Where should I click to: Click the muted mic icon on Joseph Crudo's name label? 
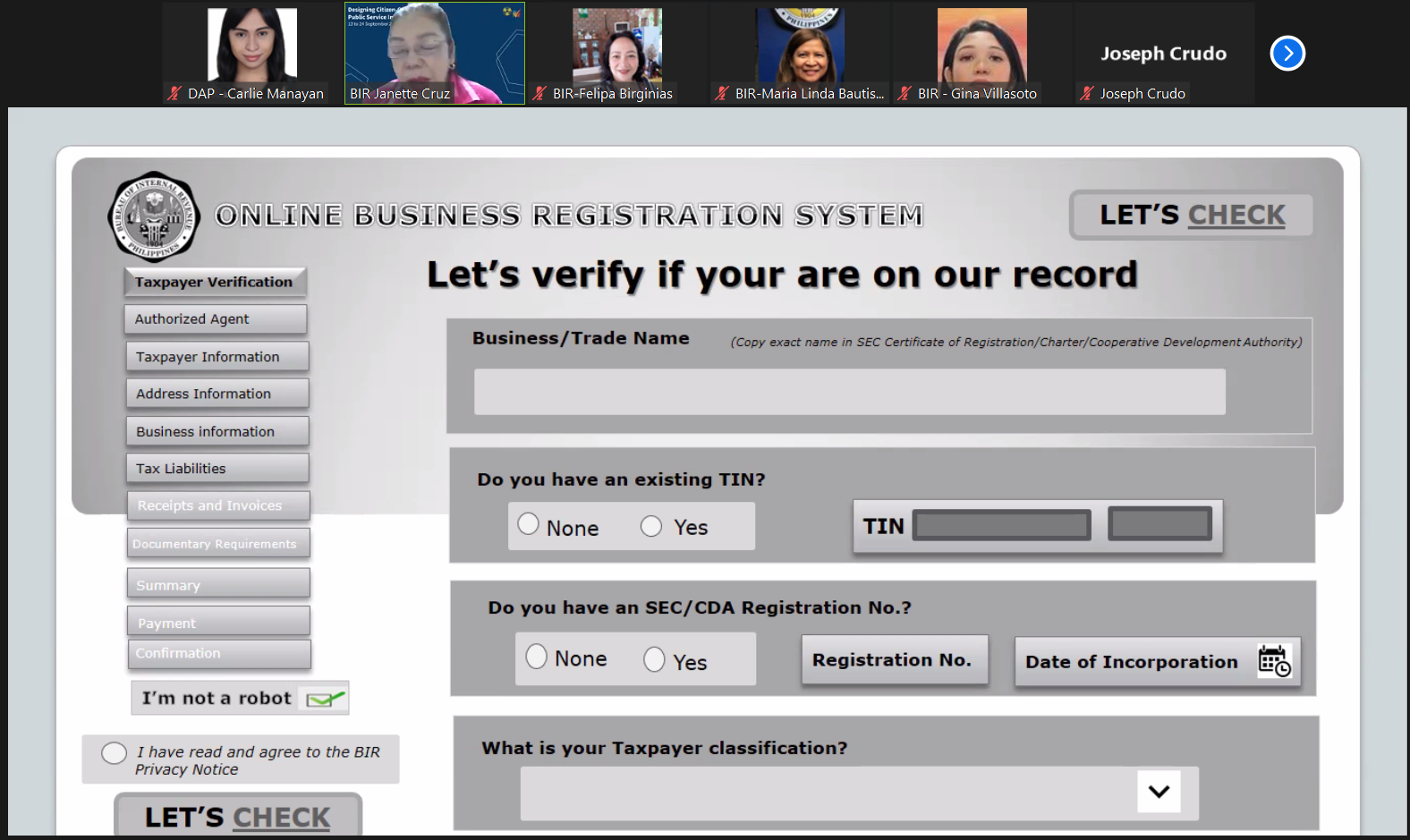coord(1087,93)
